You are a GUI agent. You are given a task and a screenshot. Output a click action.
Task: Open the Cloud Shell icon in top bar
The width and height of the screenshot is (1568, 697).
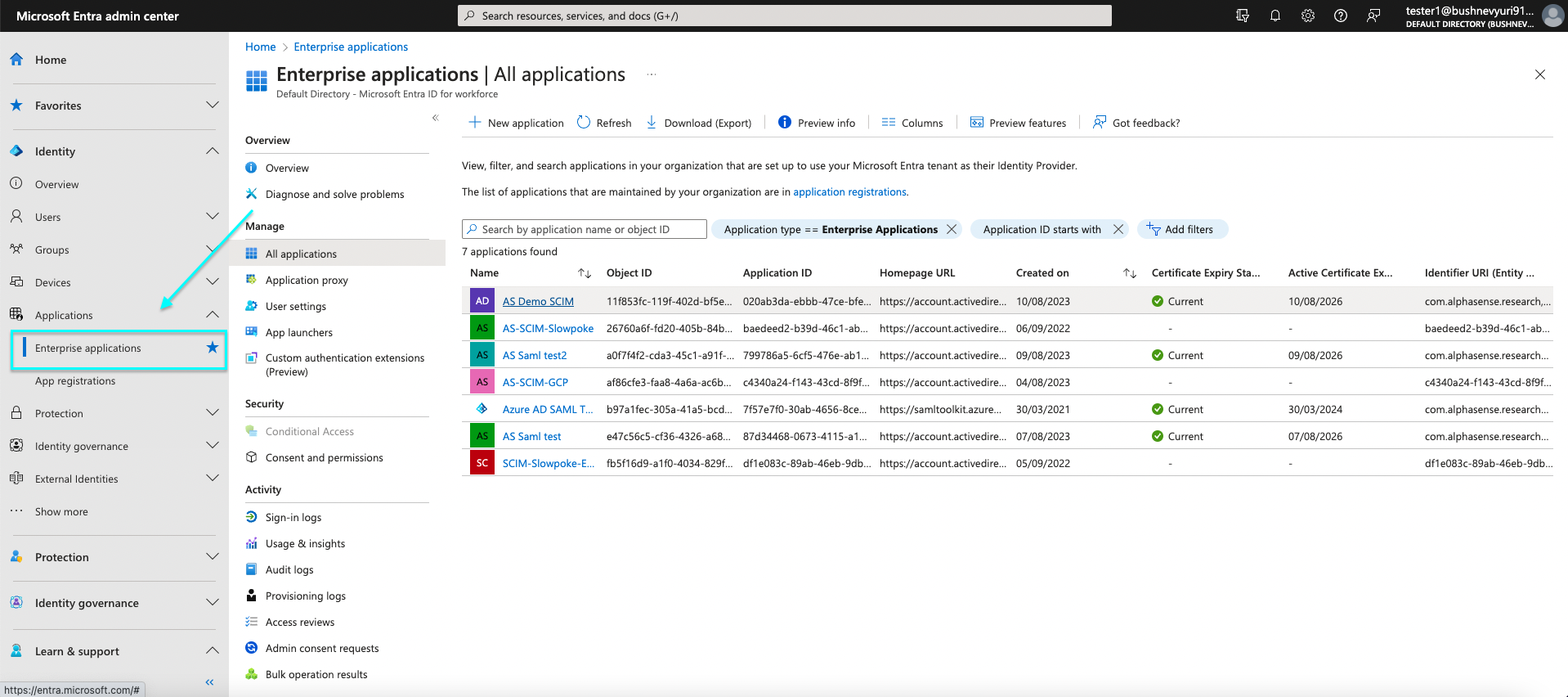pos(1243,16)
